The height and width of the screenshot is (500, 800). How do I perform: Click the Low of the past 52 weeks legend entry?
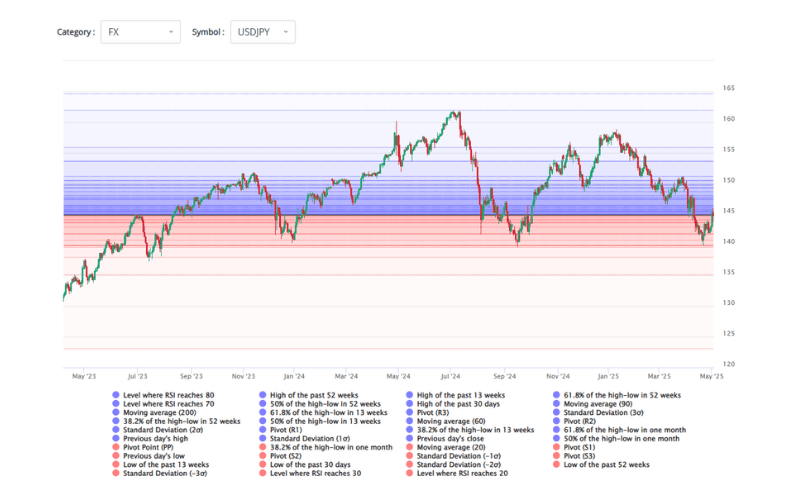click(602, 464)
